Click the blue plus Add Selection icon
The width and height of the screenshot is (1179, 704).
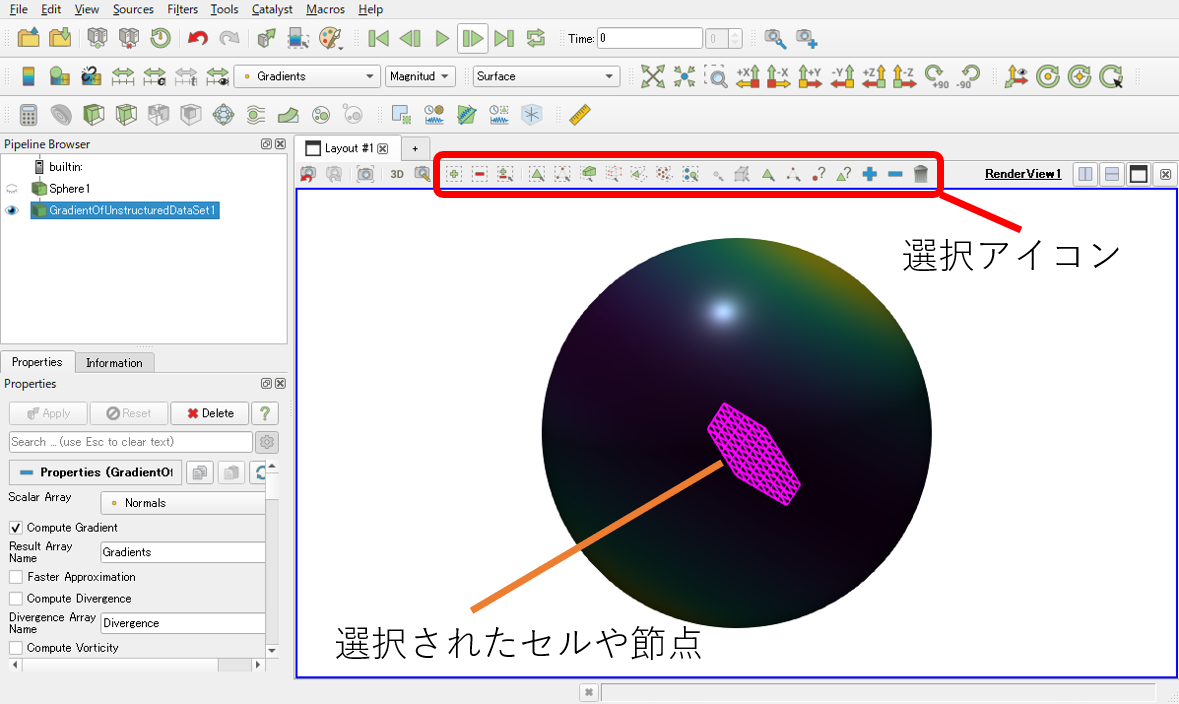coord(869,174)
